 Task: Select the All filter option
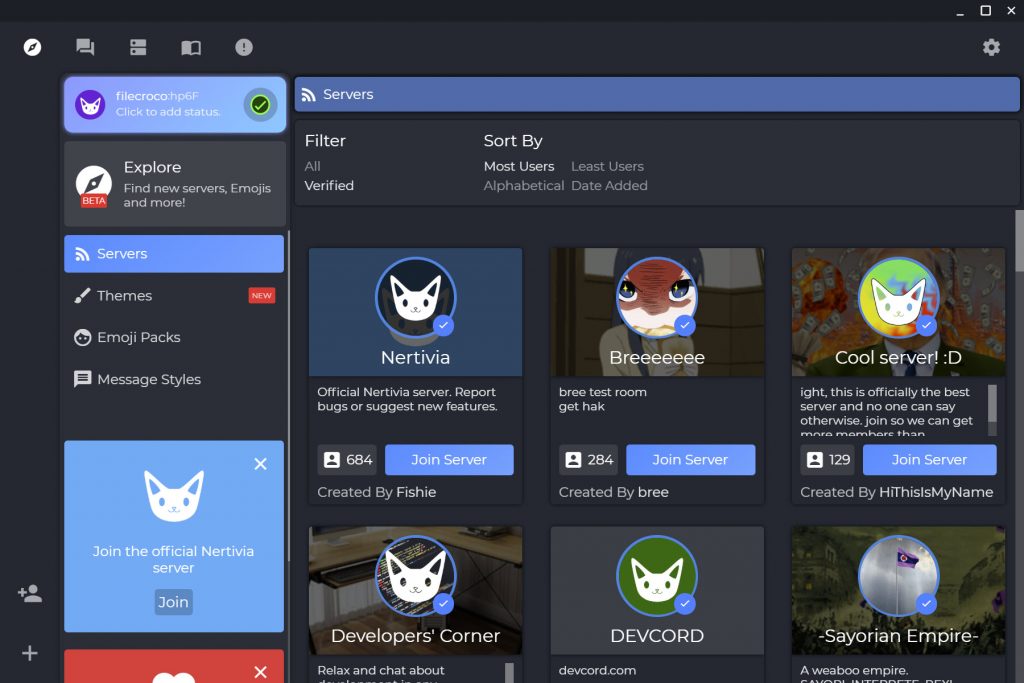point(312,167)
